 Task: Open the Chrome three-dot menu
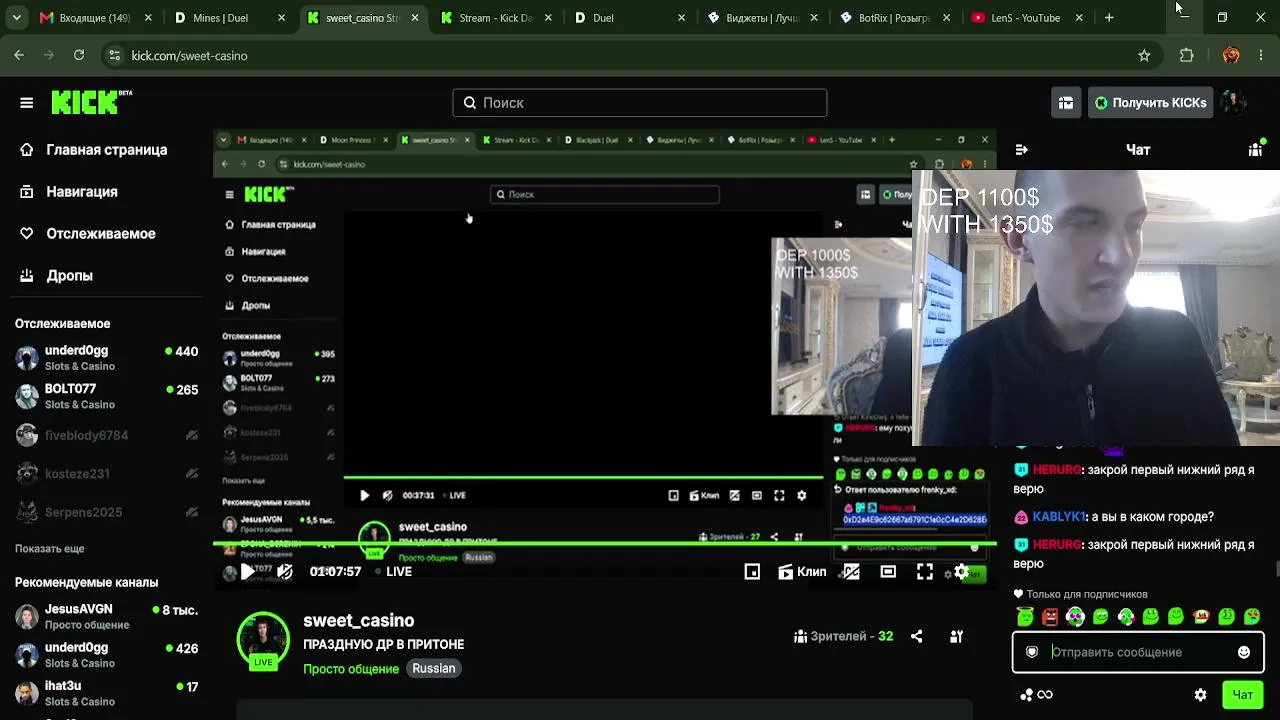coord(1261,56)
